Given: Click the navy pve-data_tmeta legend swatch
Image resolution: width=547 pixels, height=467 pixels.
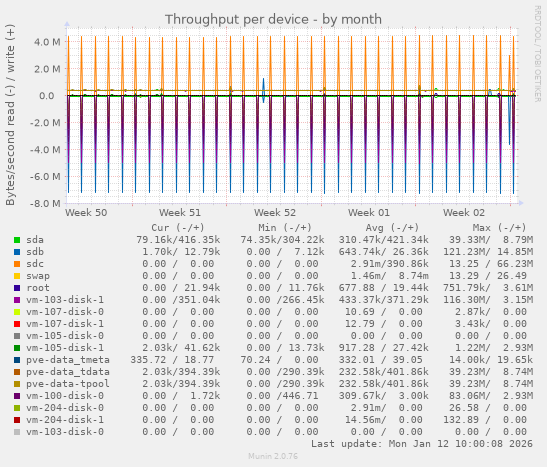Looking at the screenshot, I should [17, 360].
